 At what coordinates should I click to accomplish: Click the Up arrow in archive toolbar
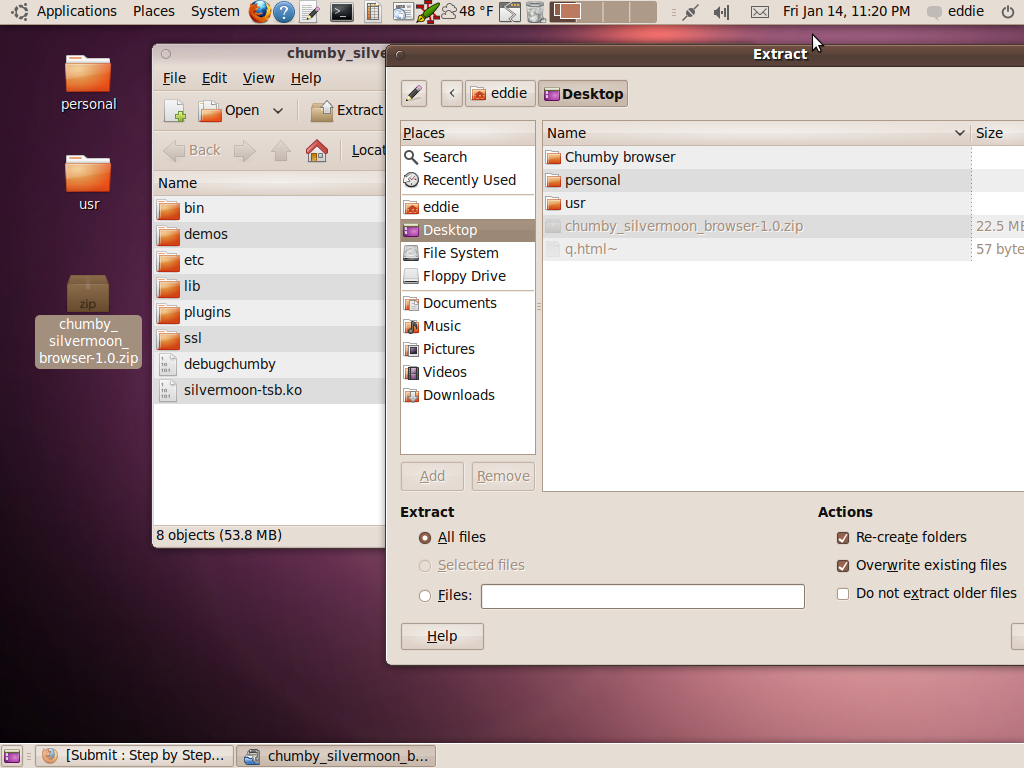281,150
